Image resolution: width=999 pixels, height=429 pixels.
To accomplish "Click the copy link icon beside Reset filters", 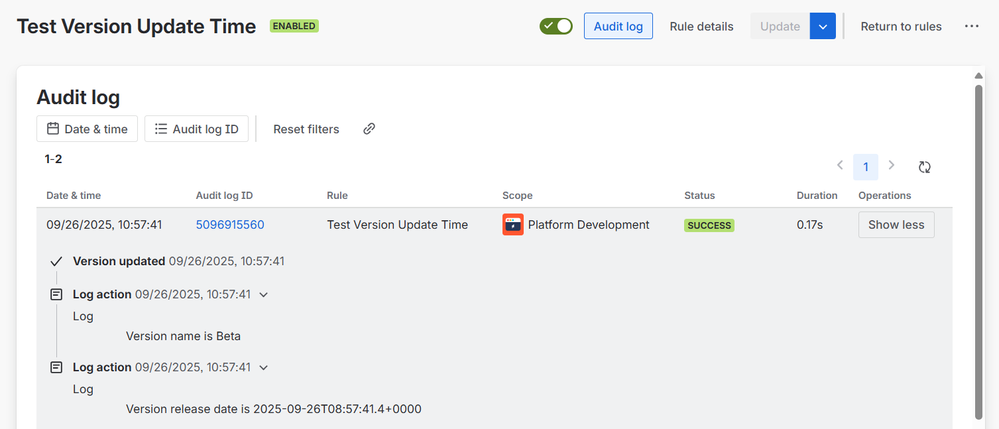I will [369, 129].
